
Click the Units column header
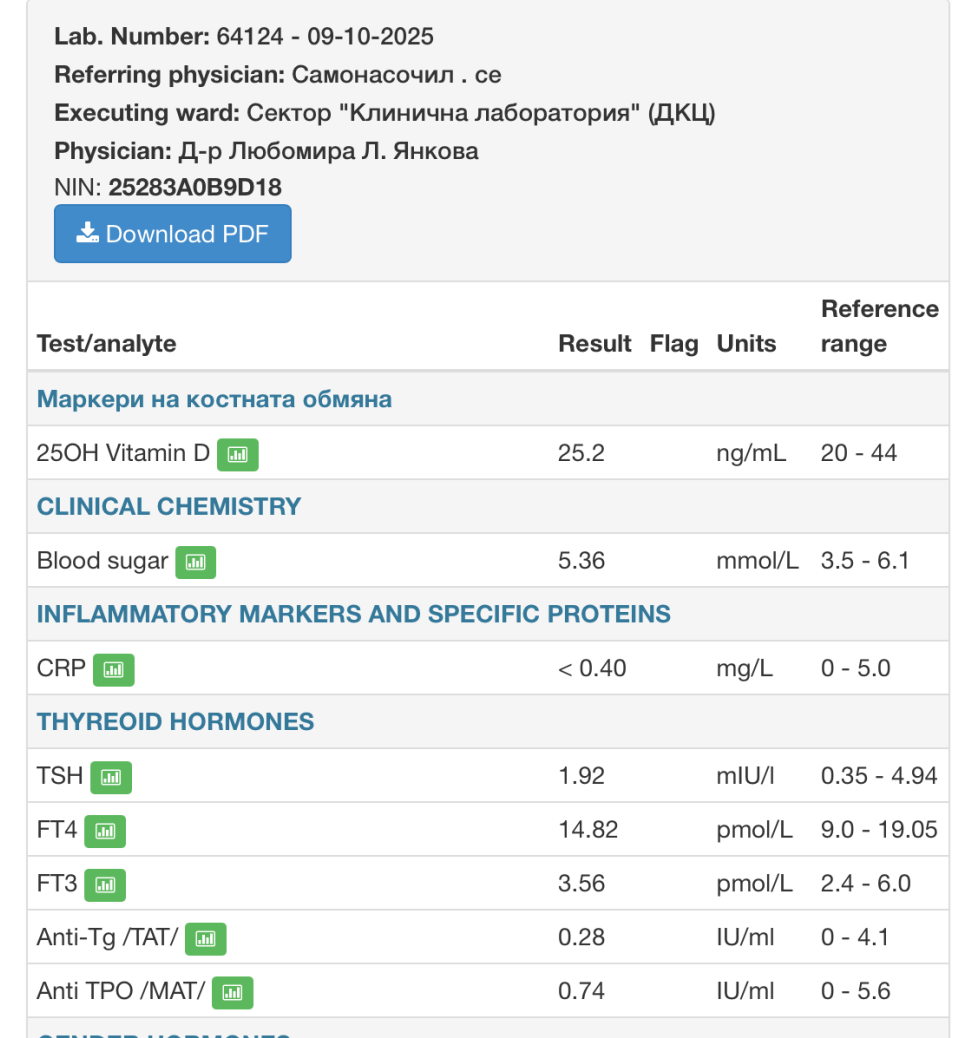[746, 344]
